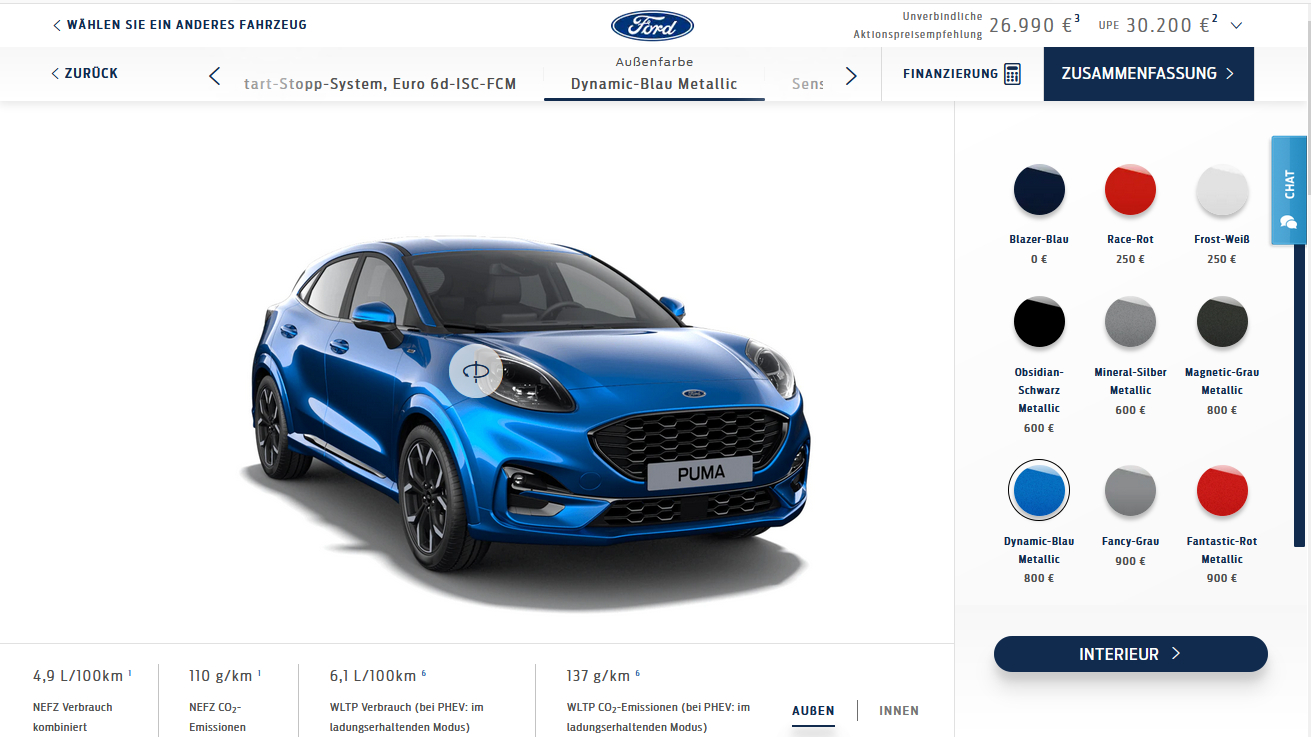
Task: Open the partially visible Sens step tab
Action: pyautogui.click(x=807, y=84)
